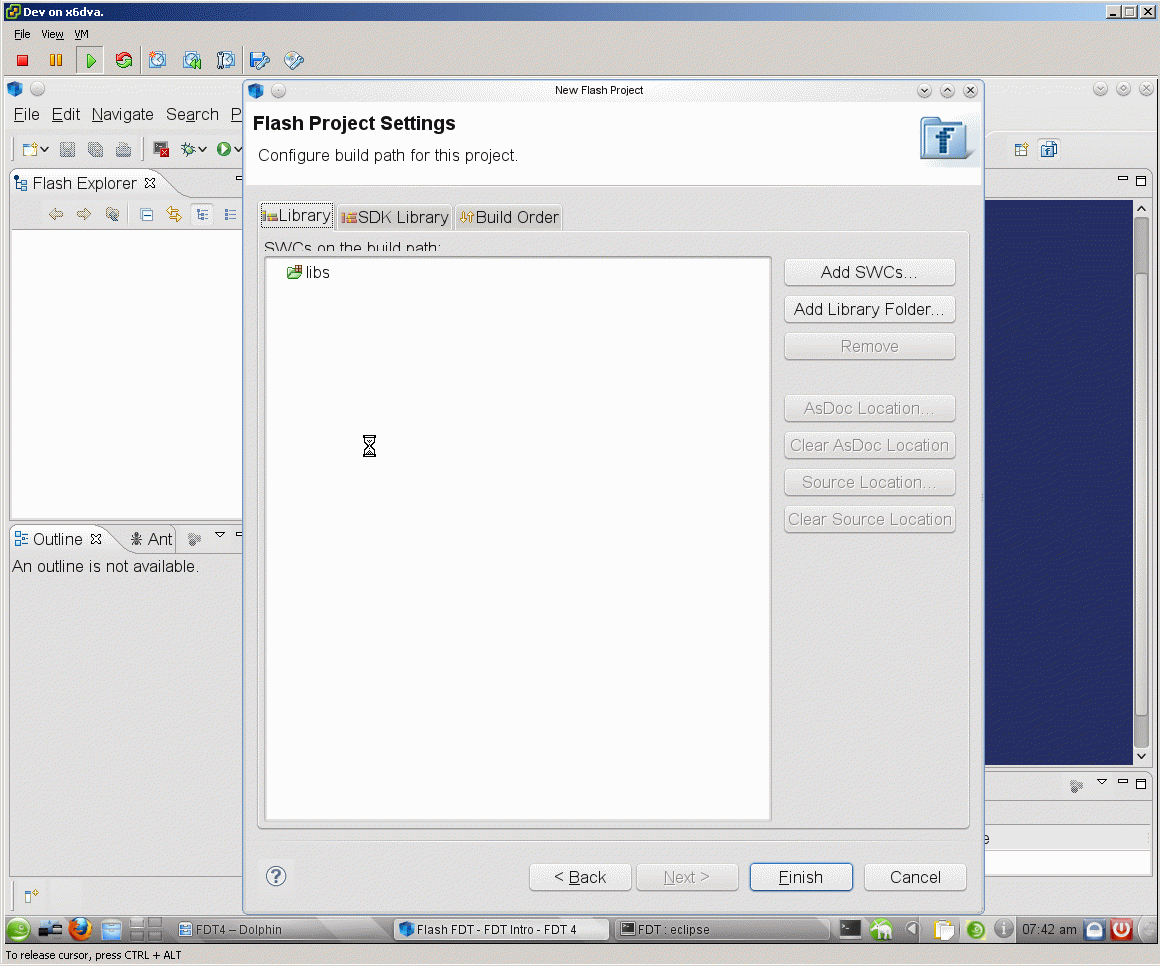
Task: Toggle hierarchical layout in Flash Explorer
Action: click(x=202, y=215)
